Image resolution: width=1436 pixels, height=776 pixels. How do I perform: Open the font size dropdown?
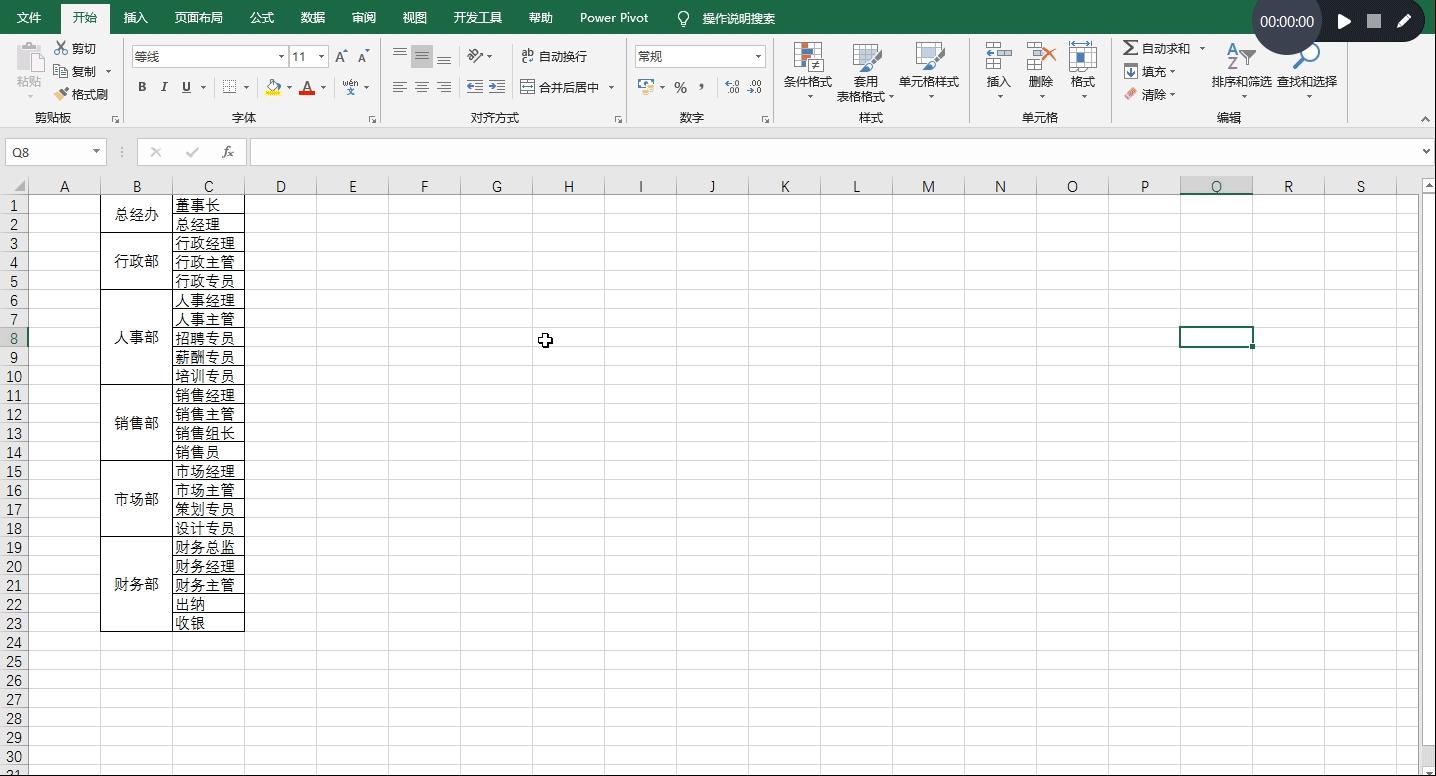[x=321, y=57]
